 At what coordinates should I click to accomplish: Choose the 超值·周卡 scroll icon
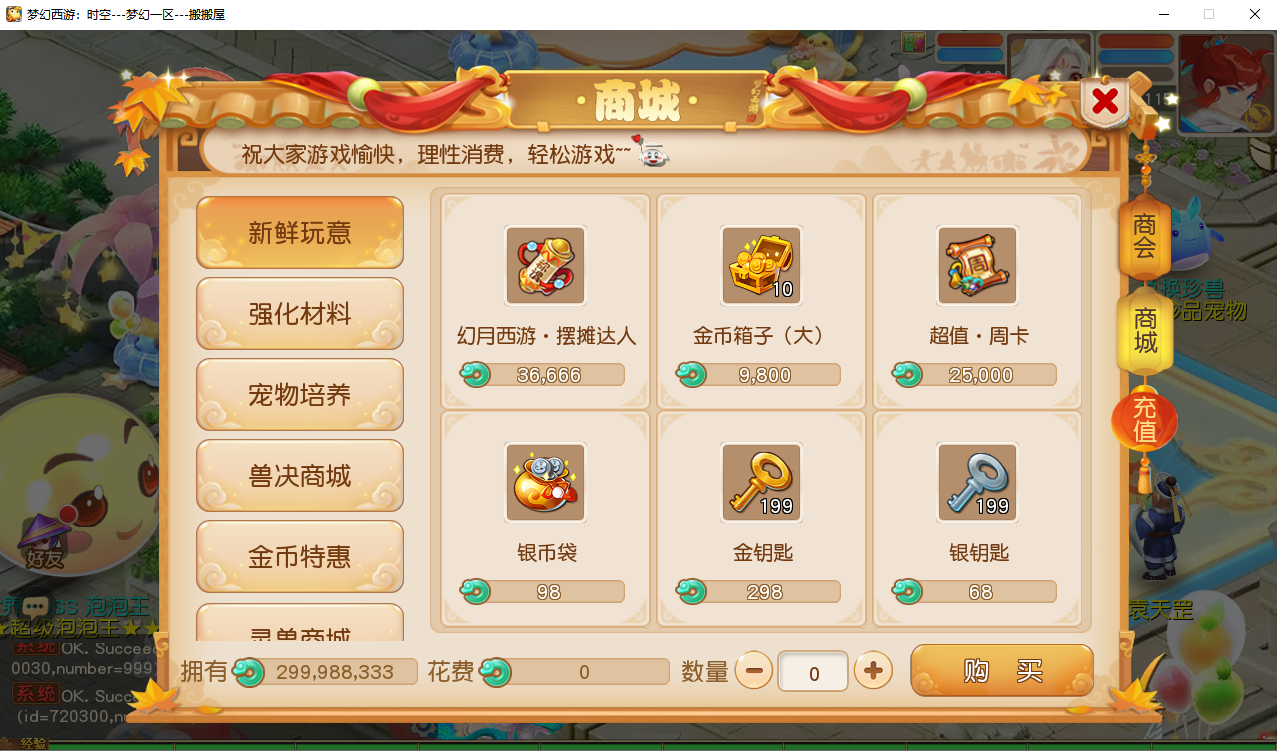[x=977, y=265]
